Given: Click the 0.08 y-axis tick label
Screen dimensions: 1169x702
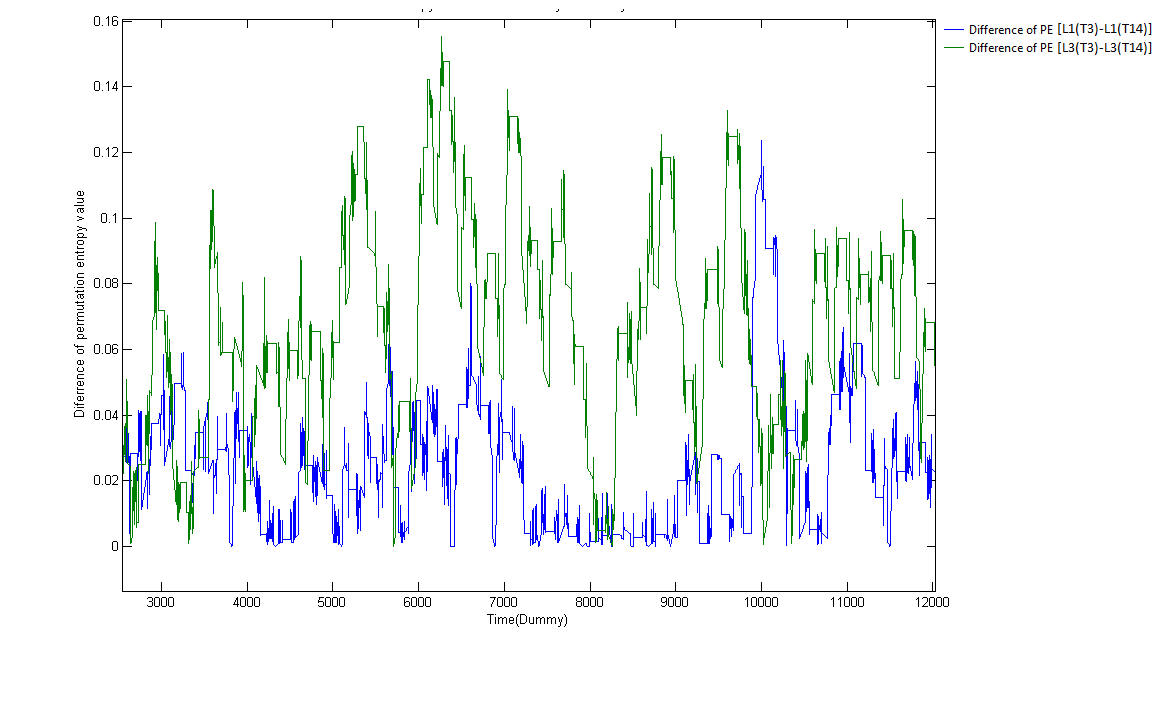Looking at the screenshot, I should (x=105, y=283).
